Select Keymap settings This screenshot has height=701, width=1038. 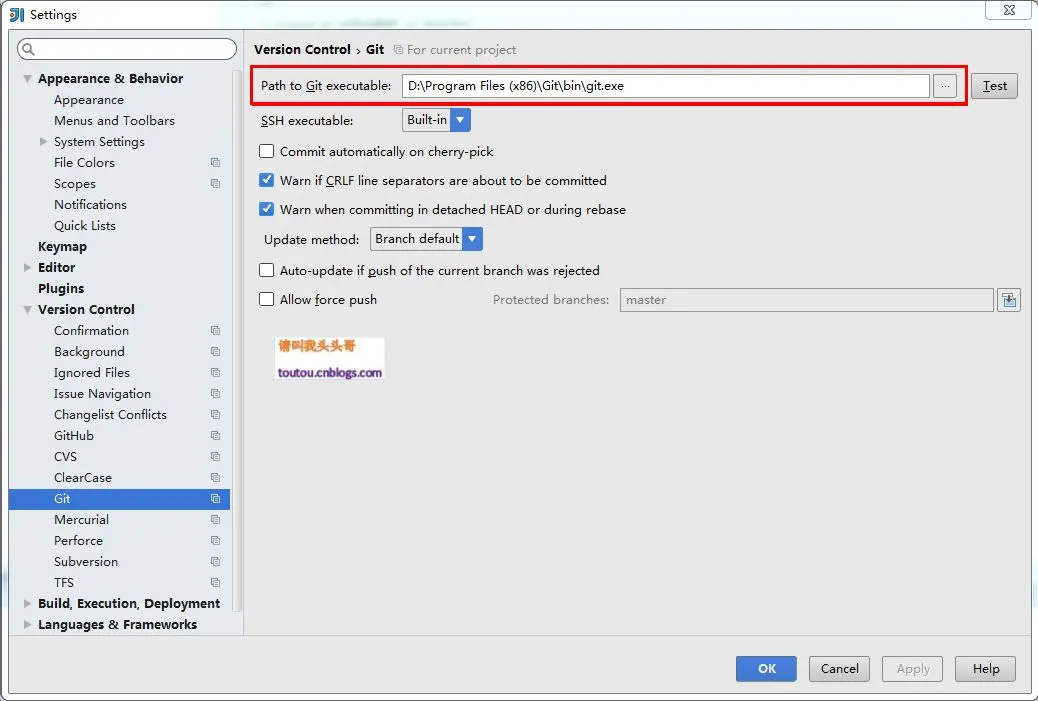62,247
